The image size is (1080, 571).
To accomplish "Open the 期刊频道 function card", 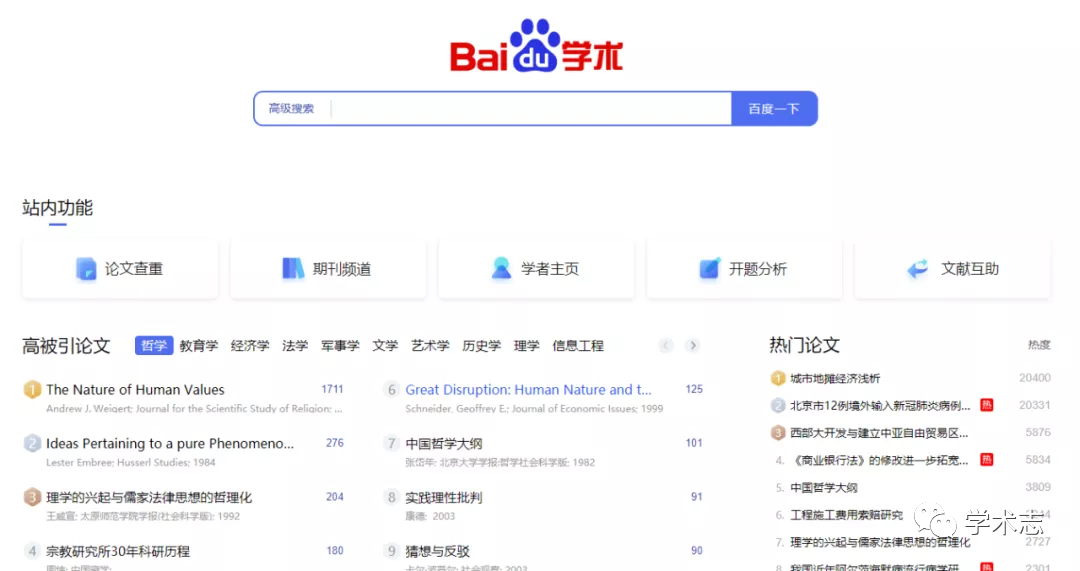I will tap(328, 269).
